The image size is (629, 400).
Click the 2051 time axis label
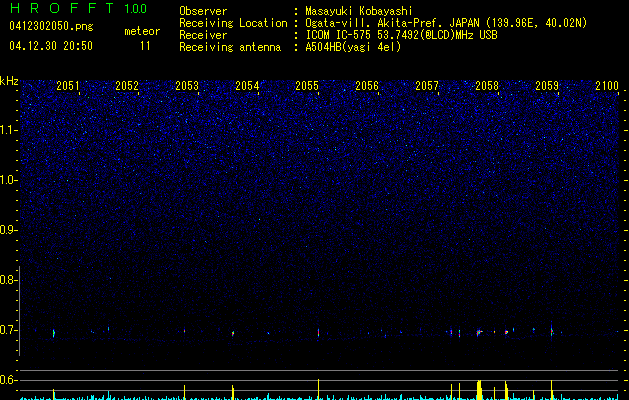coord(67,85)
